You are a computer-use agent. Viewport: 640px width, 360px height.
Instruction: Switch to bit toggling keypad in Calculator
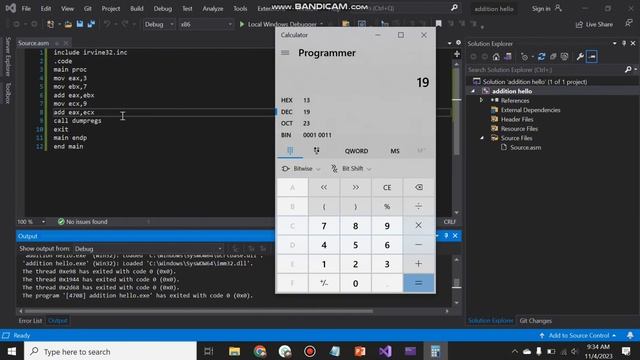point(316,151)
